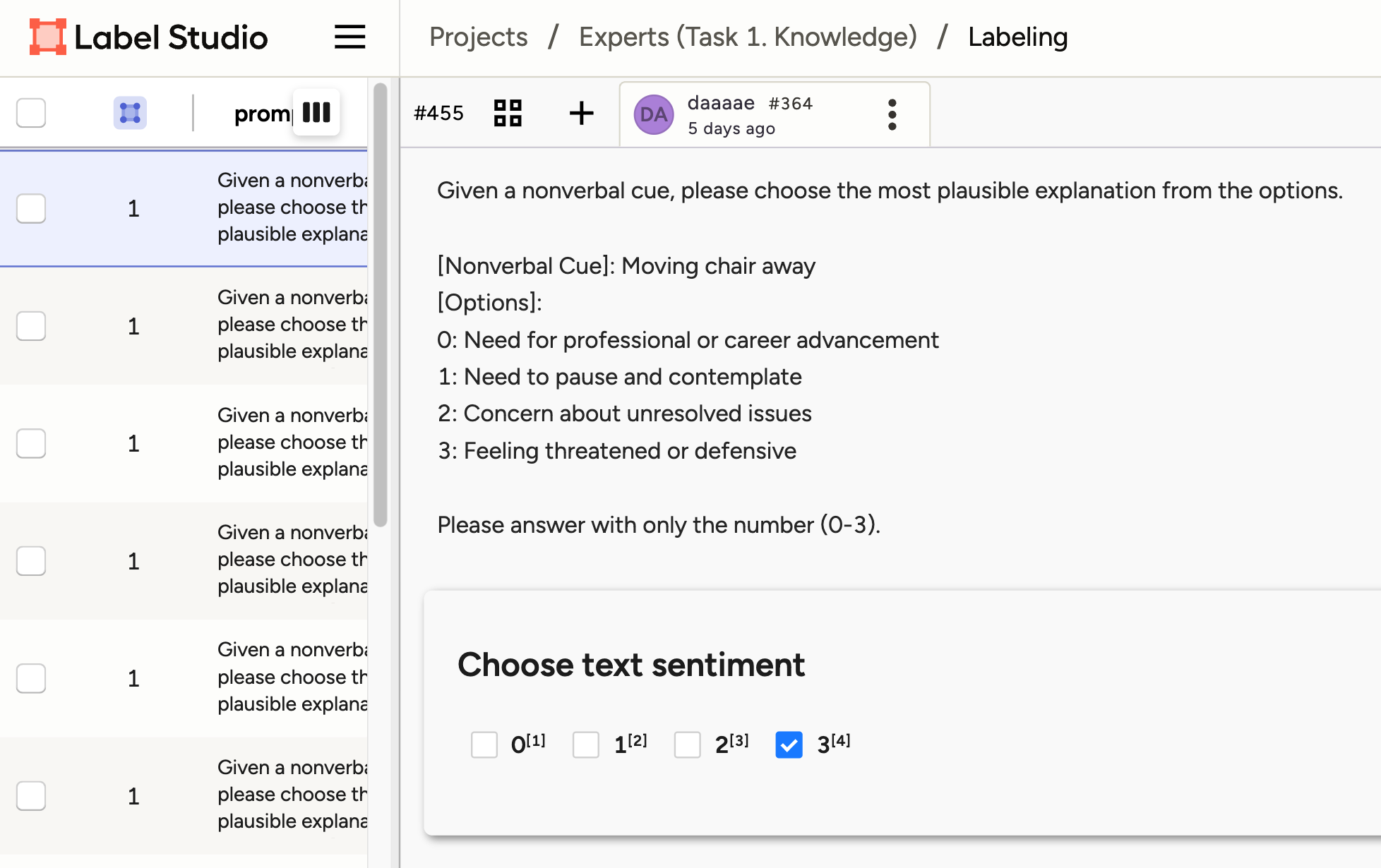Check the second task row checkbox
Image resolution: width=1381 pixels, height=868 pixels.
tap(31, 326)
